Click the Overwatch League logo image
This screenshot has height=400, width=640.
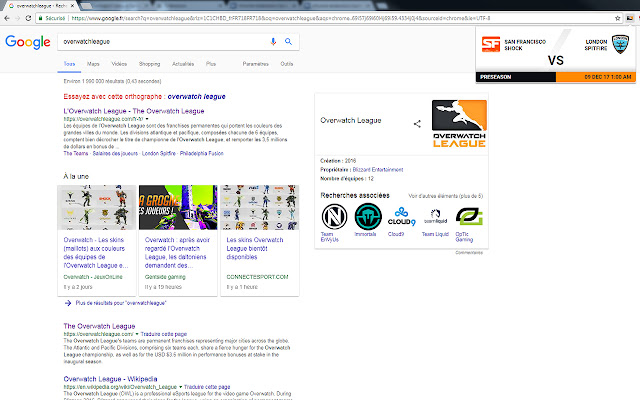point(459,124)
